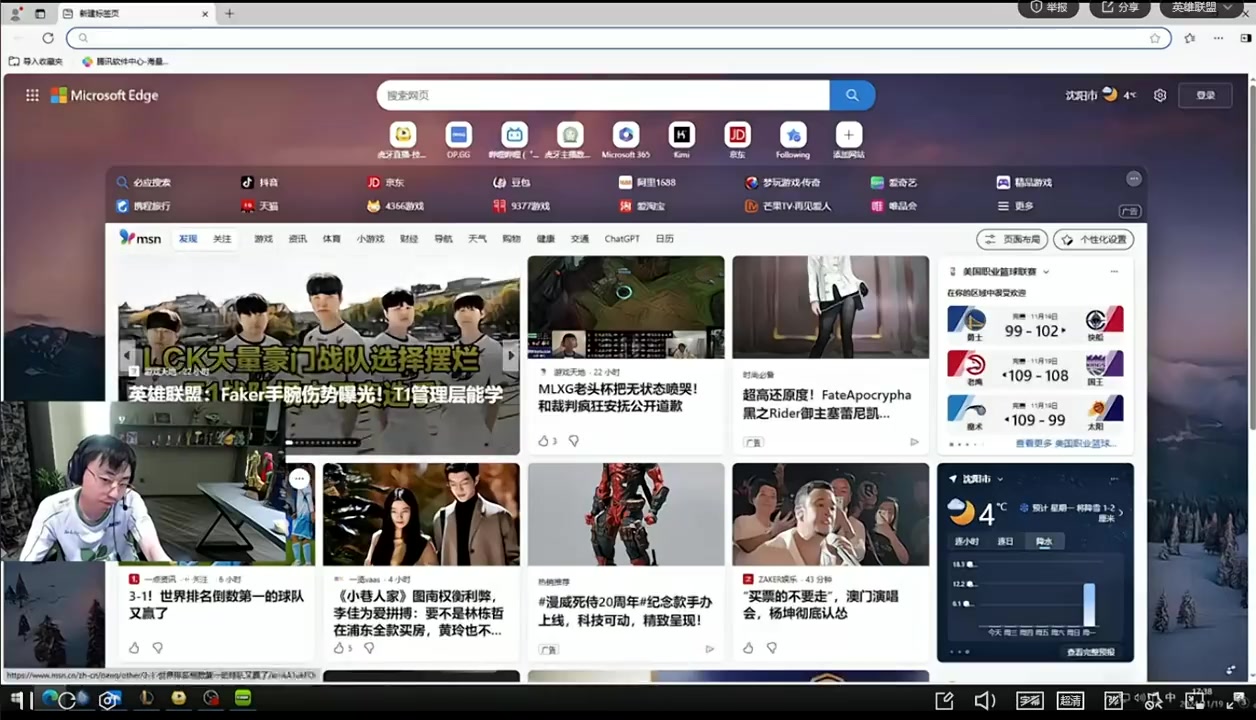Open the 导入收藏夹 bookmarks bar item
This screenshot has width=1256, height=720.
[x=36, y=61]
